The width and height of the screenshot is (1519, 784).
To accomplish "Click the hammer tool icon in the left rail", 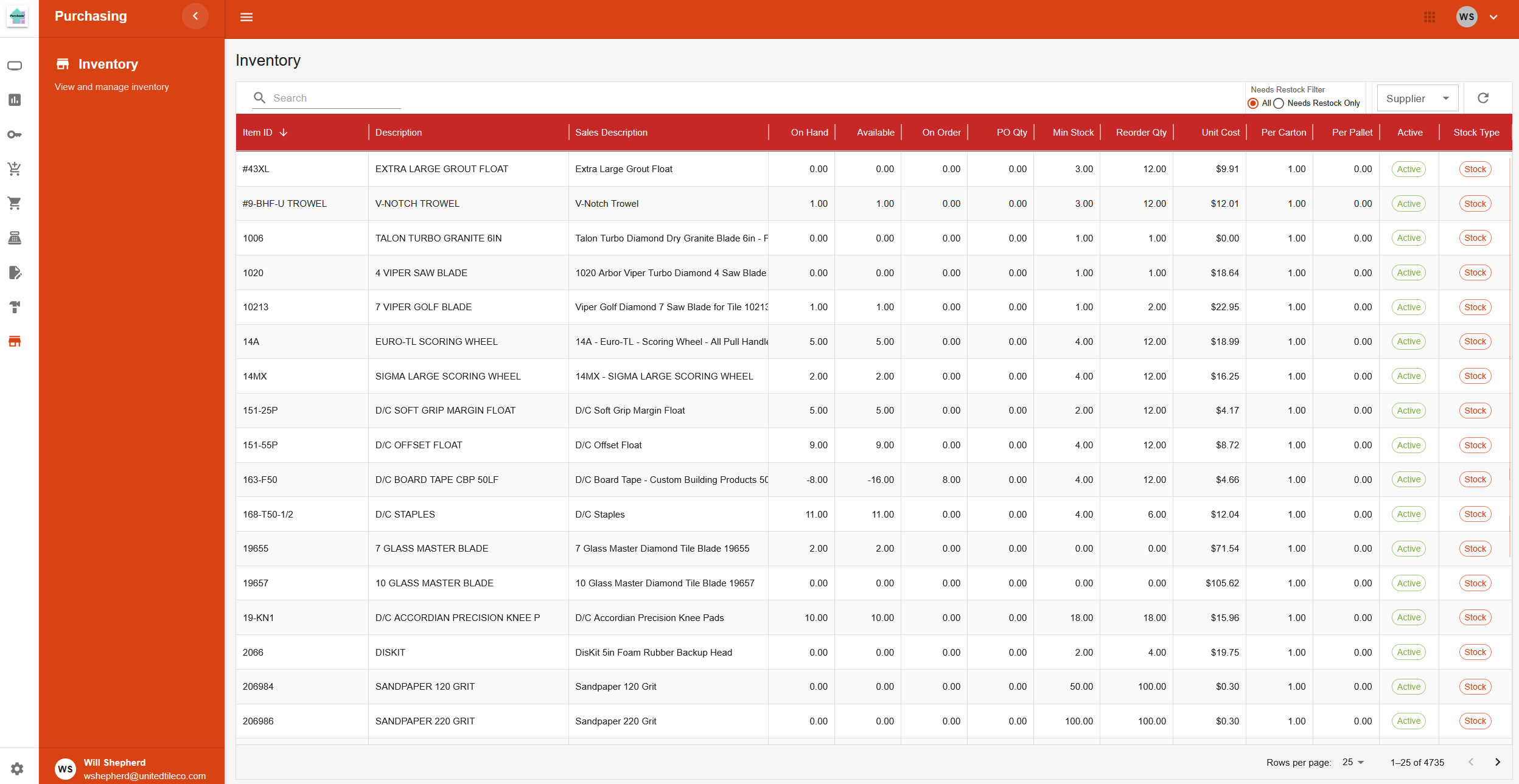I will point(15,307).
